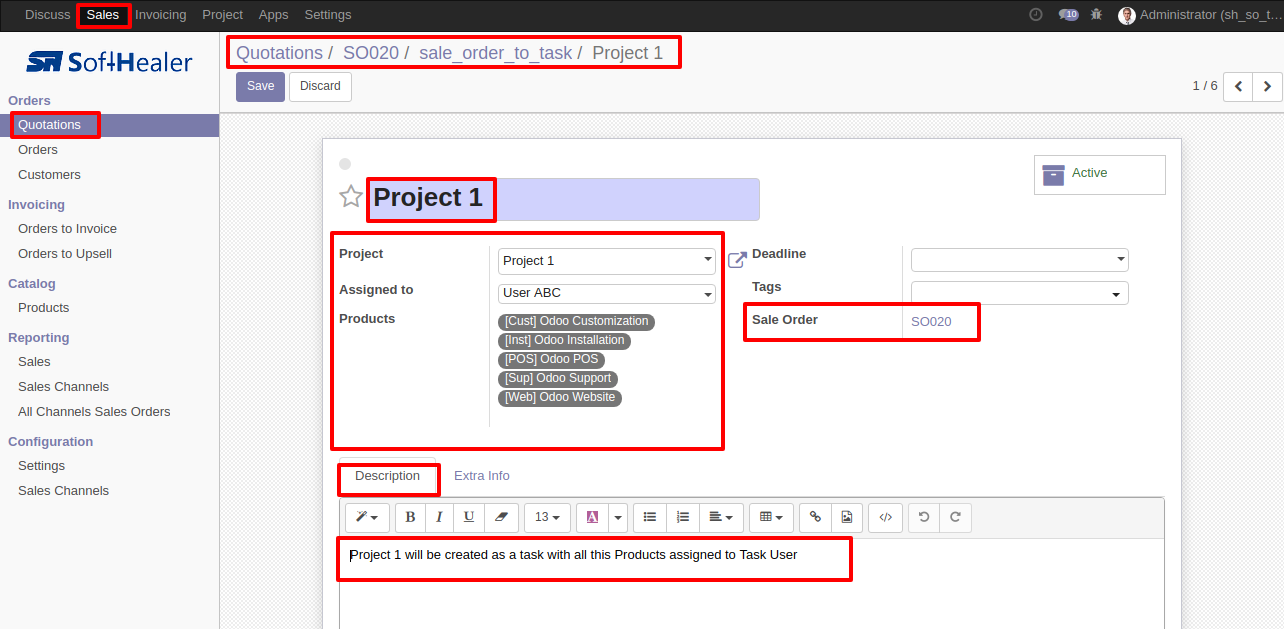Click the Discard button

click(x=320, y=86)
